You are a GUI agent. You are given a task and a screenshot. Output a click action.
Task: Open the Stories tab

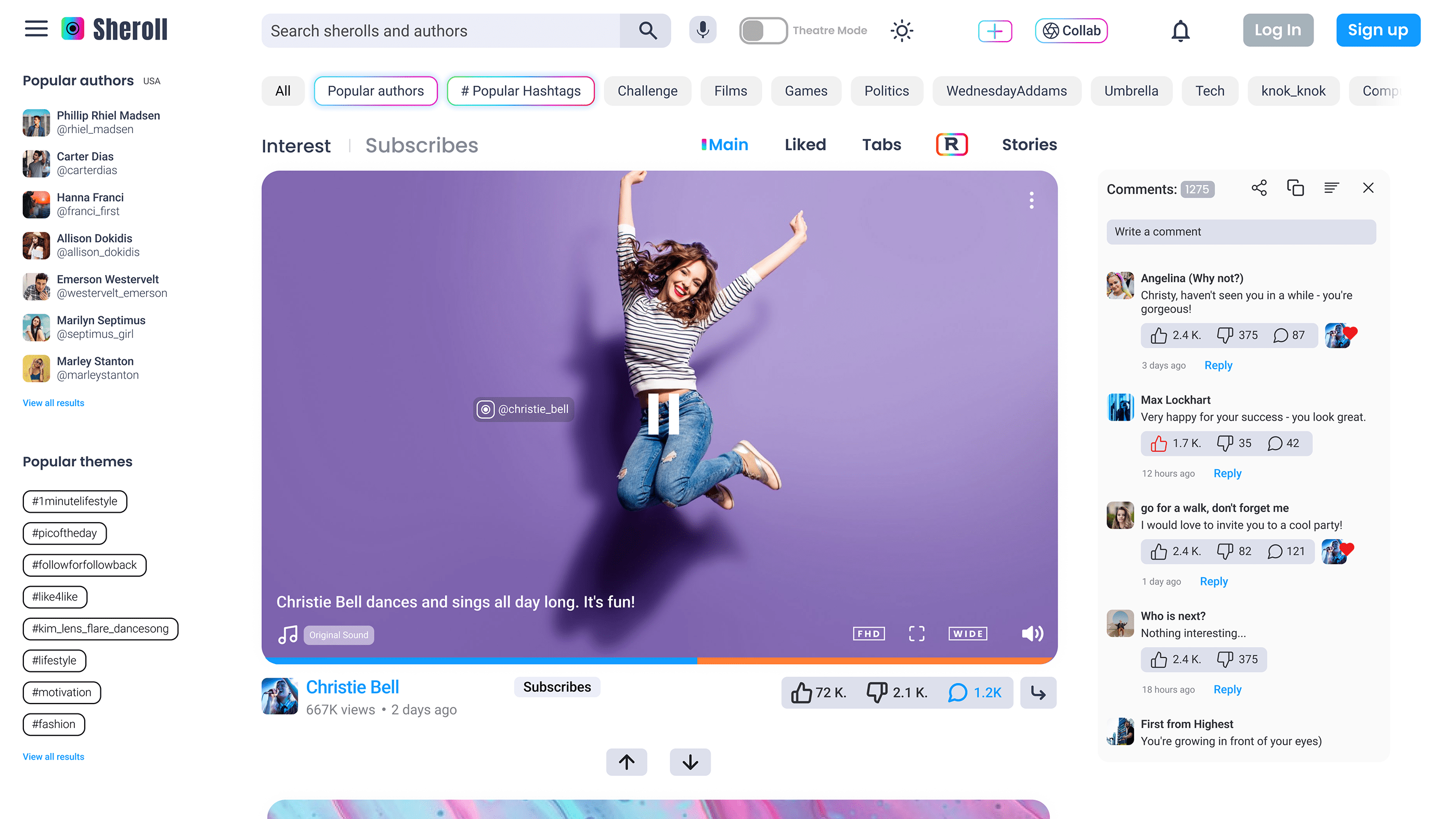(1029, 145)
